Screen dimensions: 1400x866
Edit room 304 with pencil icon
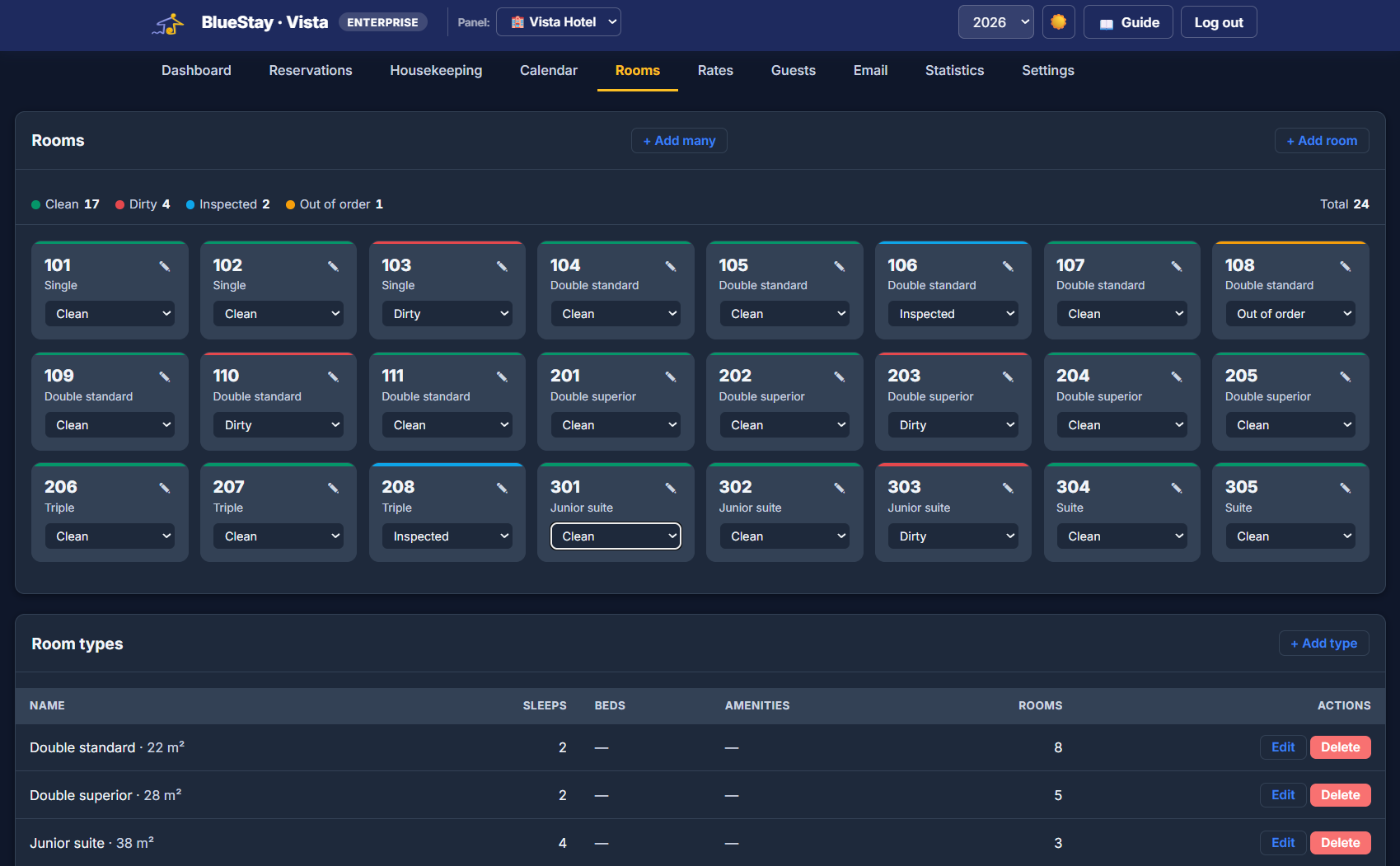point(1177,488)
